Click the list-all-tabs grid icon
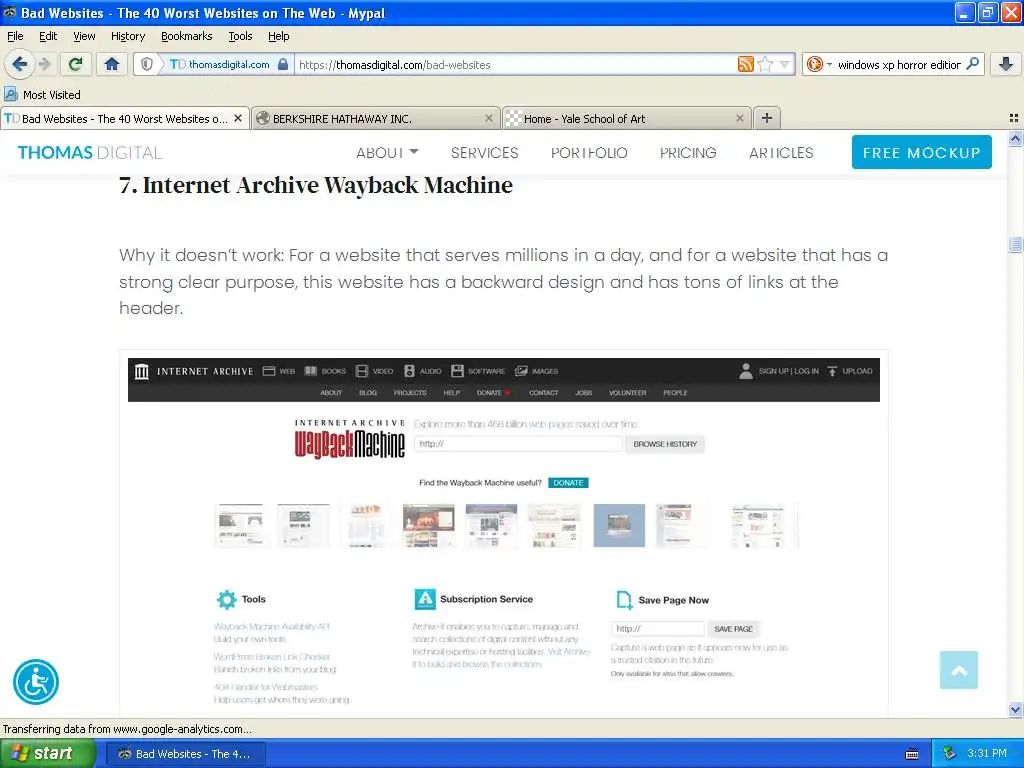This screenshot has width=1024, height=768. 1014,118
